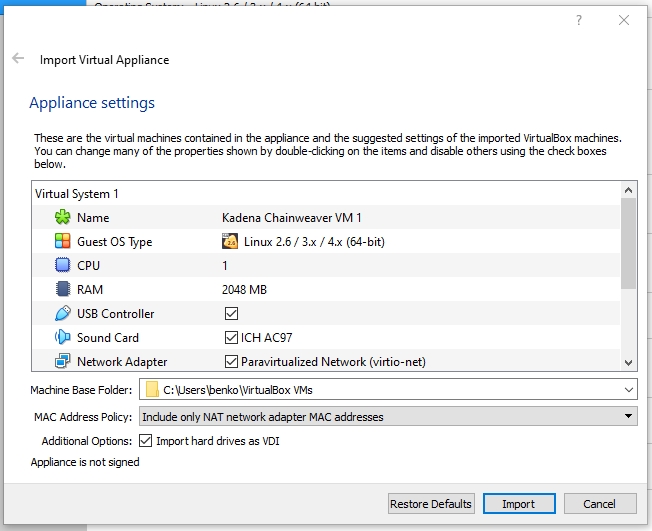The height and width of the screenshot is (531, 652).
Task: Click the Guest OS Type colored squares icon
Action: [63, 242]
